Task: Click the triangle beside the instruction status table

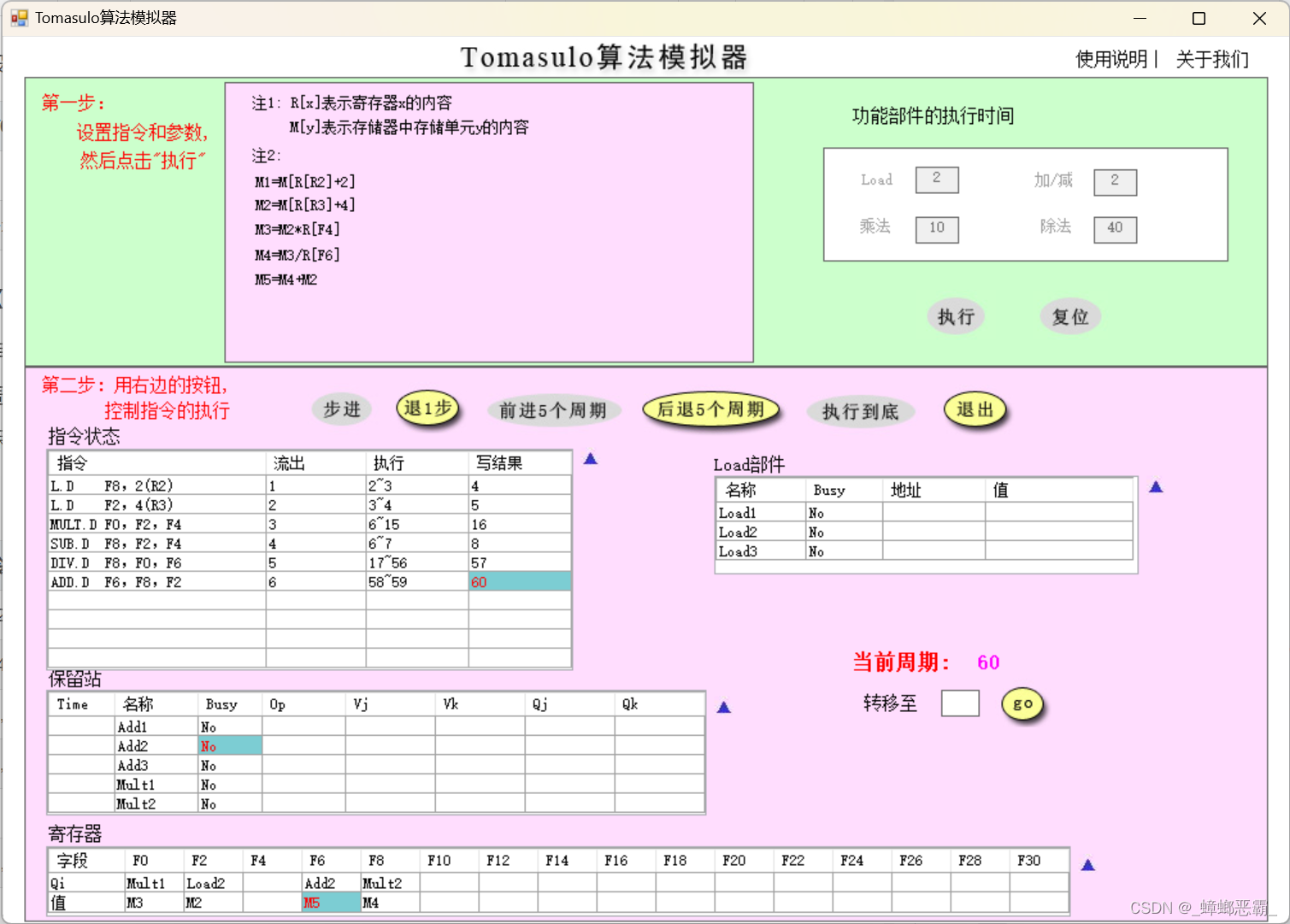Action: pos(591,459)
